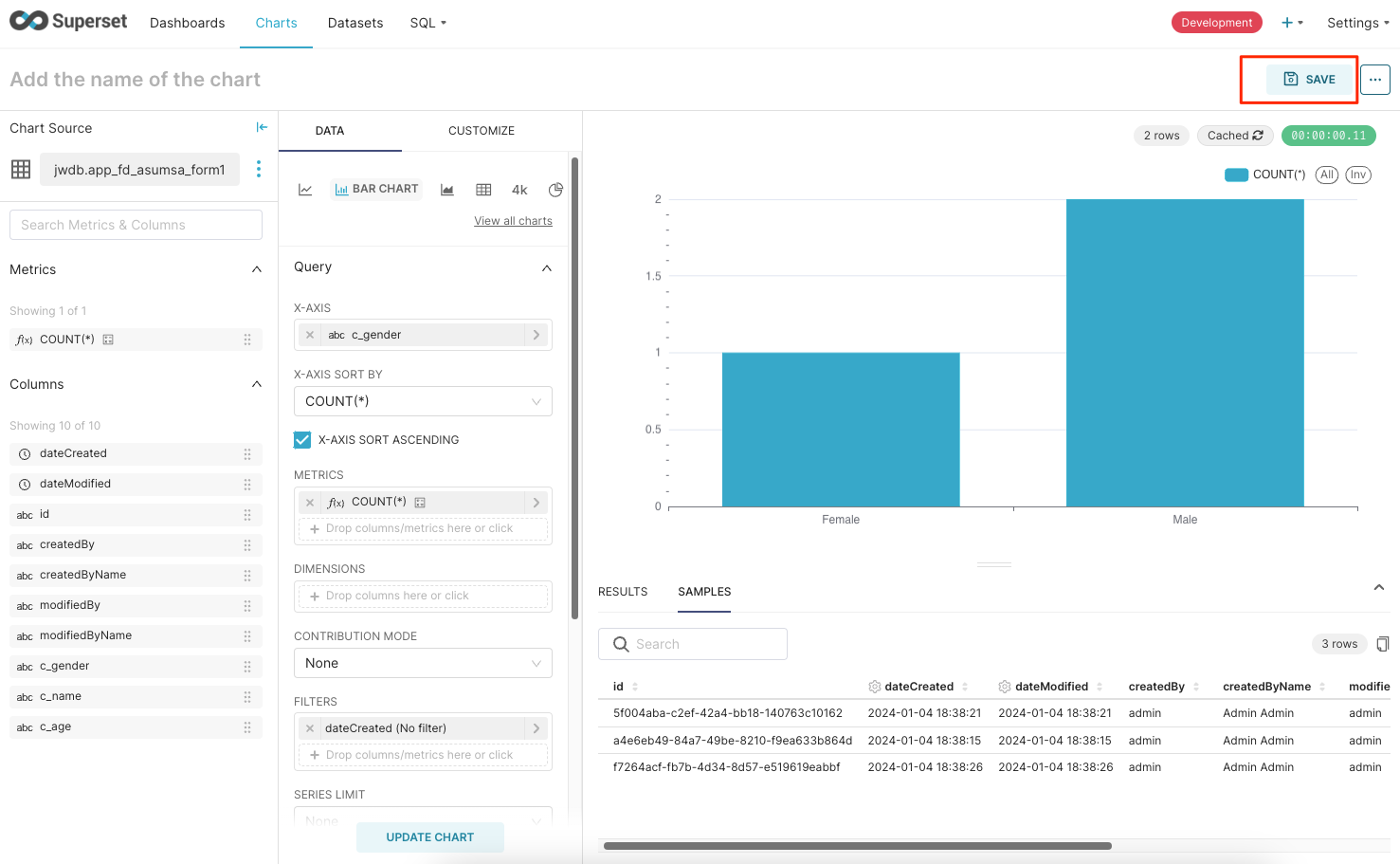Open the View all charts link

[x=513, y=221]
